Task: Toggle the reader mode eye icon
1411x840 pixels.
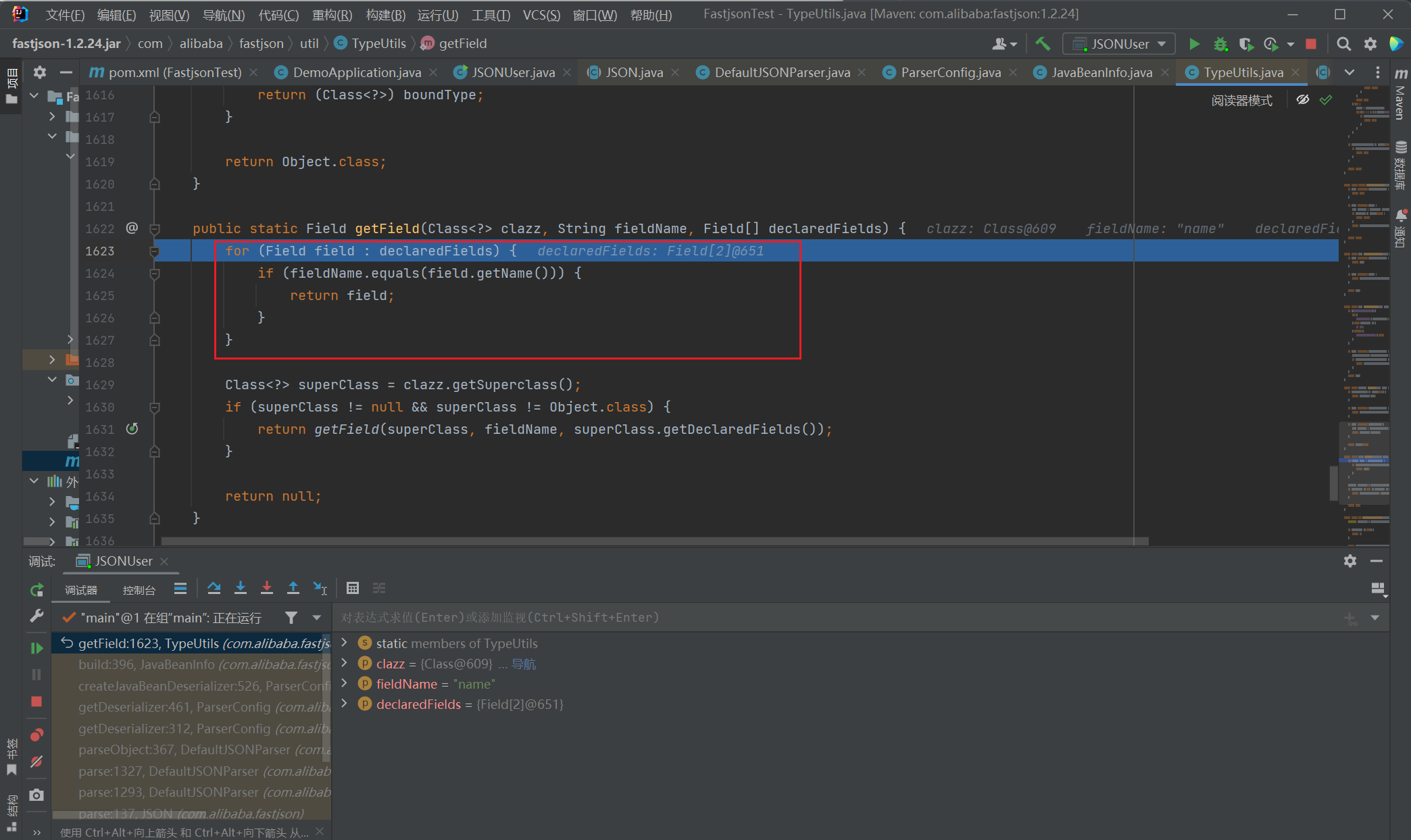Action: click(1303, 100)
